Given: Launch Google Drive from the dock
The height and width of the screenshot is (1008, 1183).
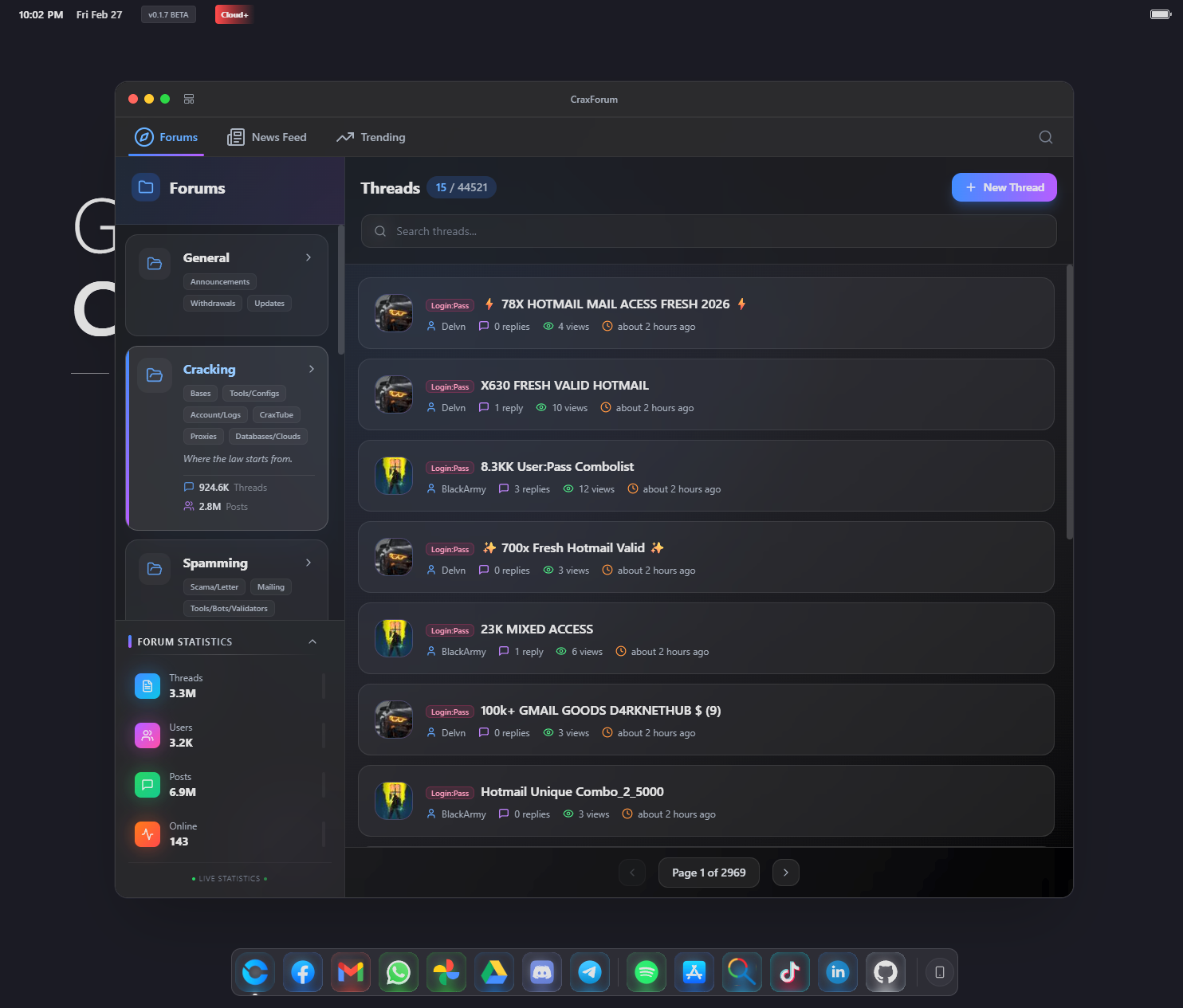Looking at the screenshot, I should coord(494,972).
